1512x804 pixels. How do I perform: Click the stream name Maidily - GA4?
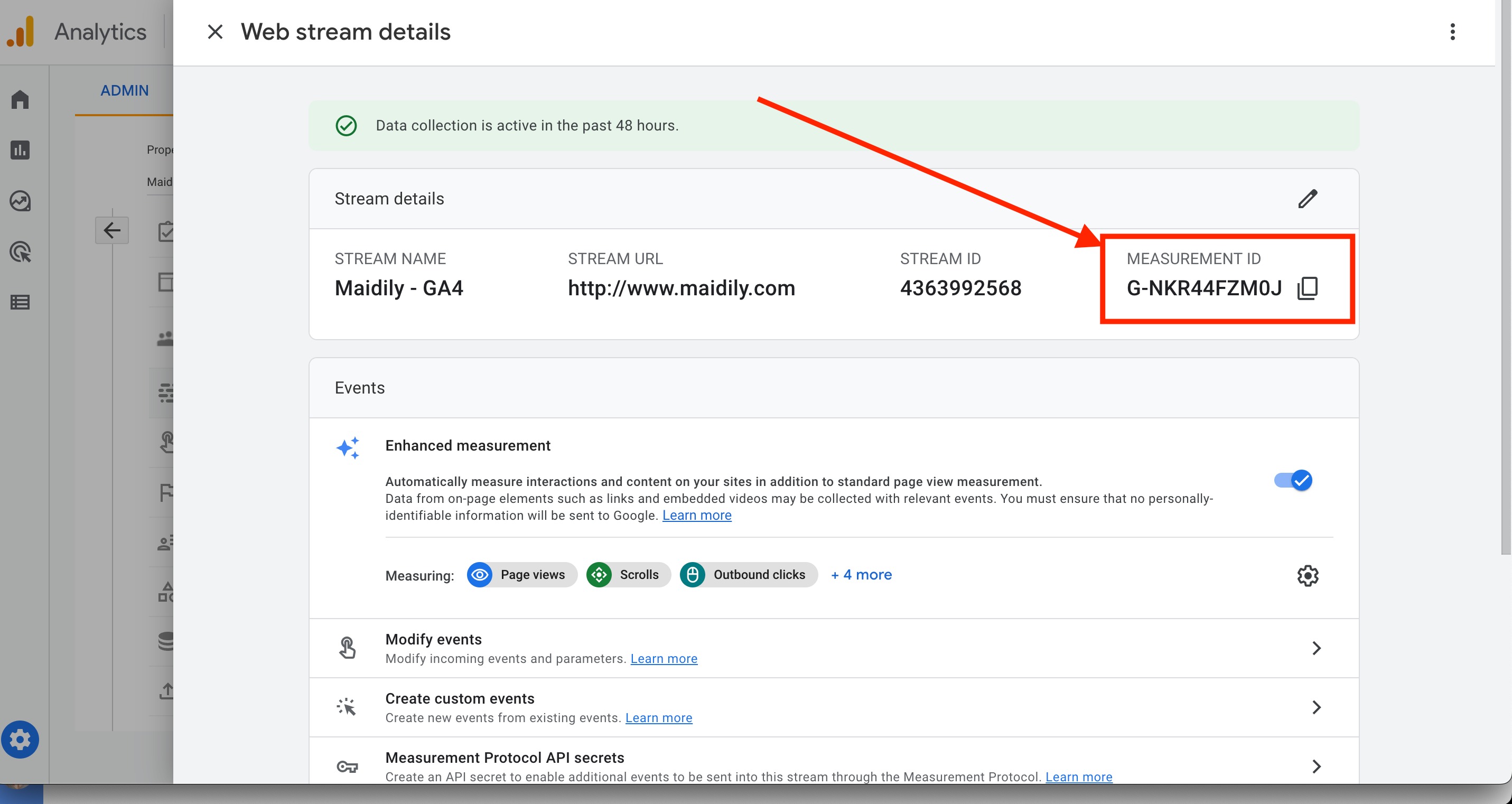(399, 288)
